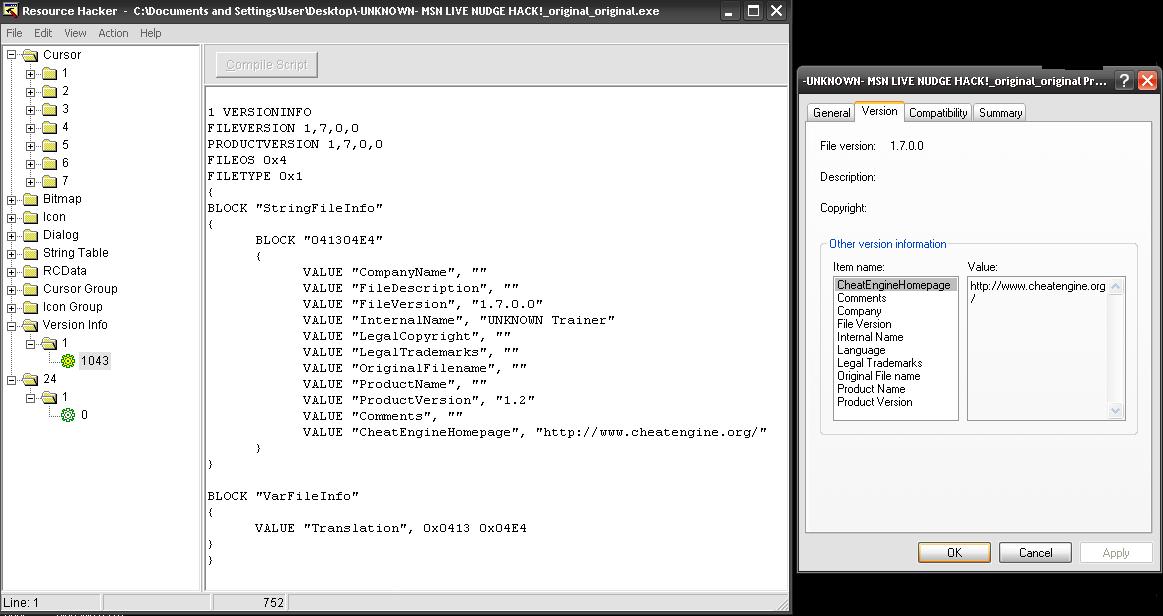Expand Cursor subfolder 4

point(30,127)
